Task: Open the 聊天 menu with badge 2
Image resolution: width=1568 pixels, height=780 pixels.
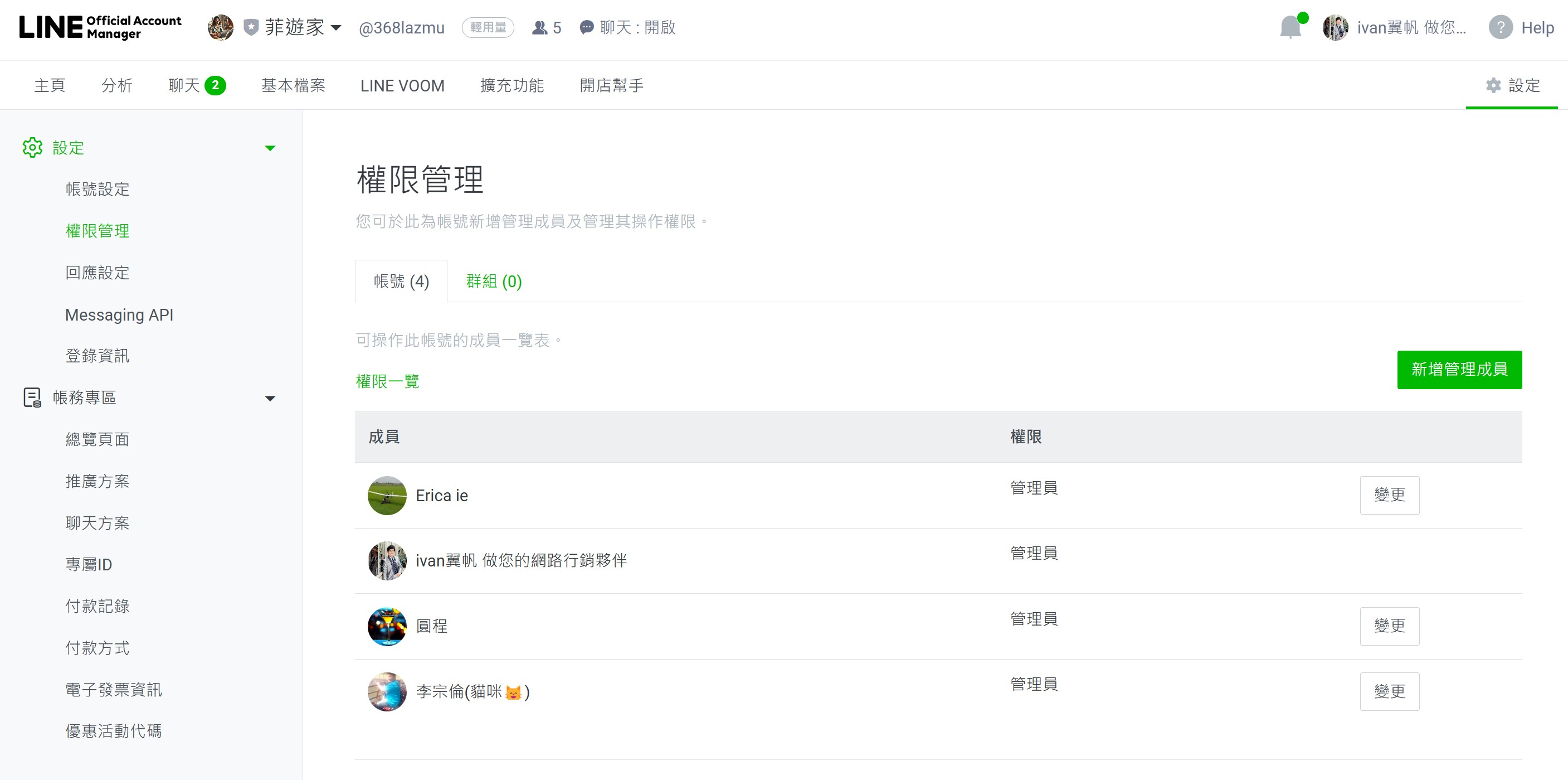Action: (x=197, y=85)
